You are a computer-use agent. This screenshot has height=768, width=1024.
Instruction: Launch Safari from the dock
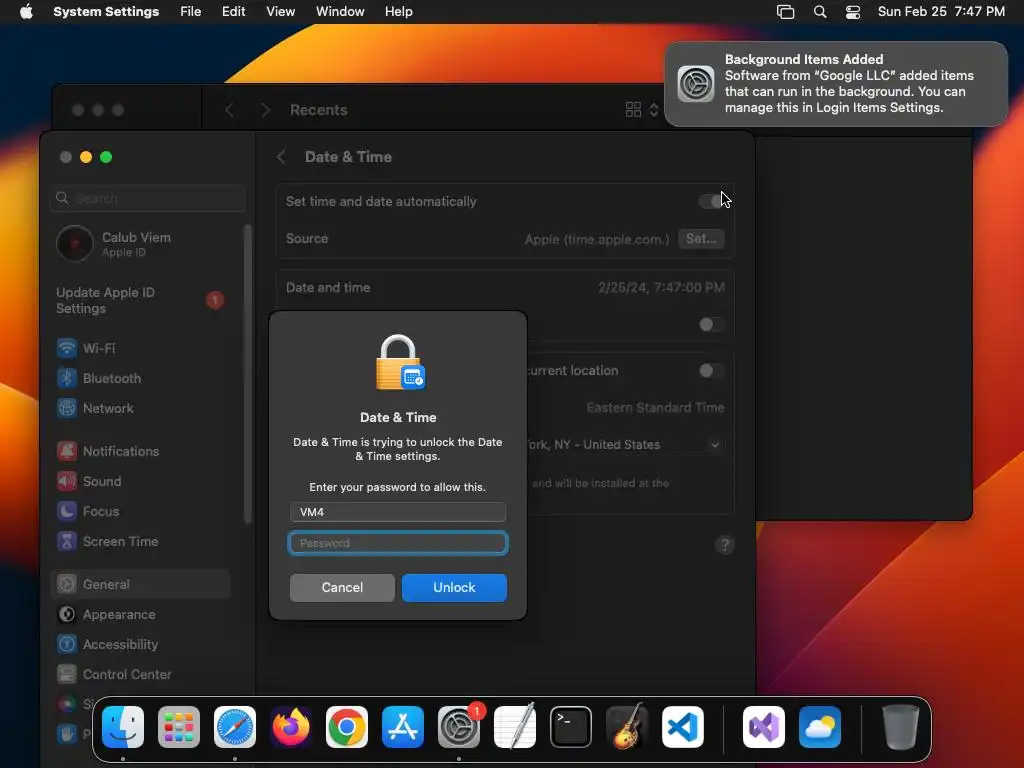[235, 727]
